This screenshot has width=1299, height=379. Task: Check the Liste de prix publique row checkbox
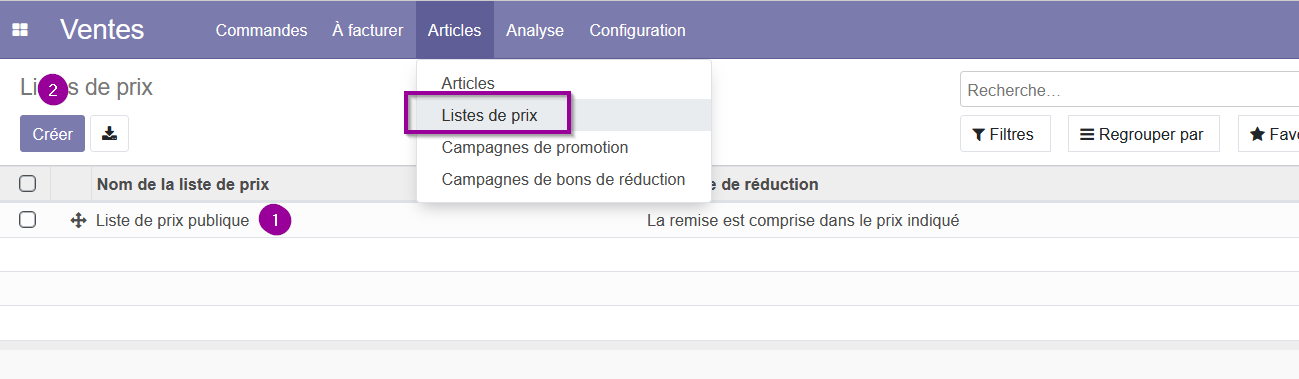pyautogui.click(x=28, y=220)
